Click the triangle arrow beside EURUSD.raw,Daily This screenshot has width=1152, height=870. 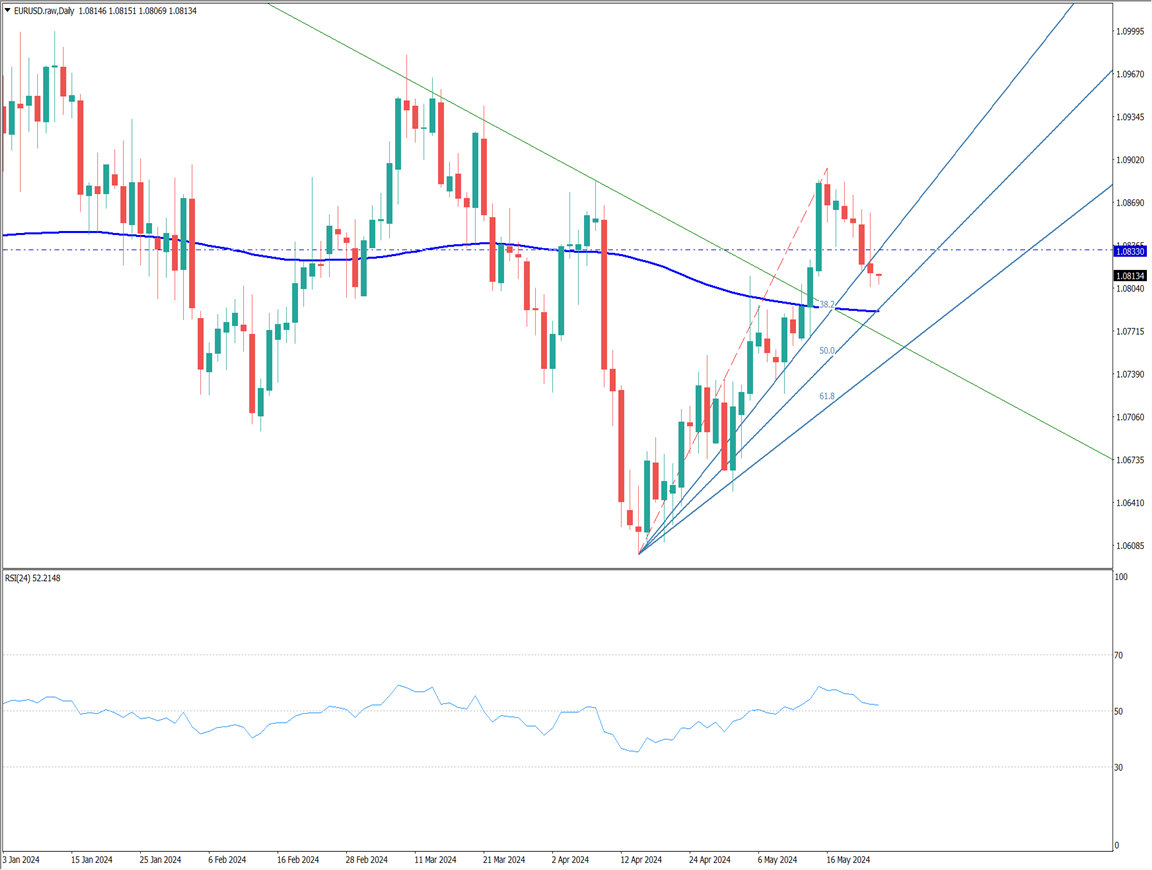8,10
